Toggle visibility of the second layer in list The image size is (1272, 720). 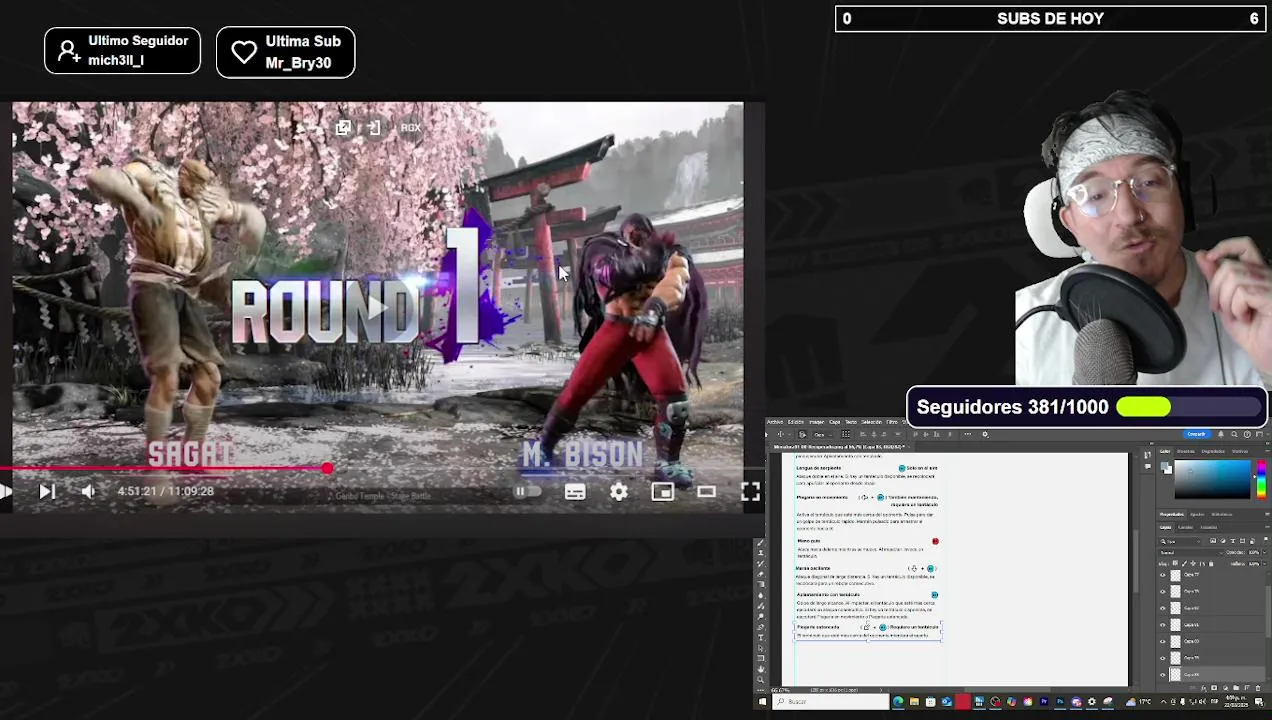tap(1163, 591)
